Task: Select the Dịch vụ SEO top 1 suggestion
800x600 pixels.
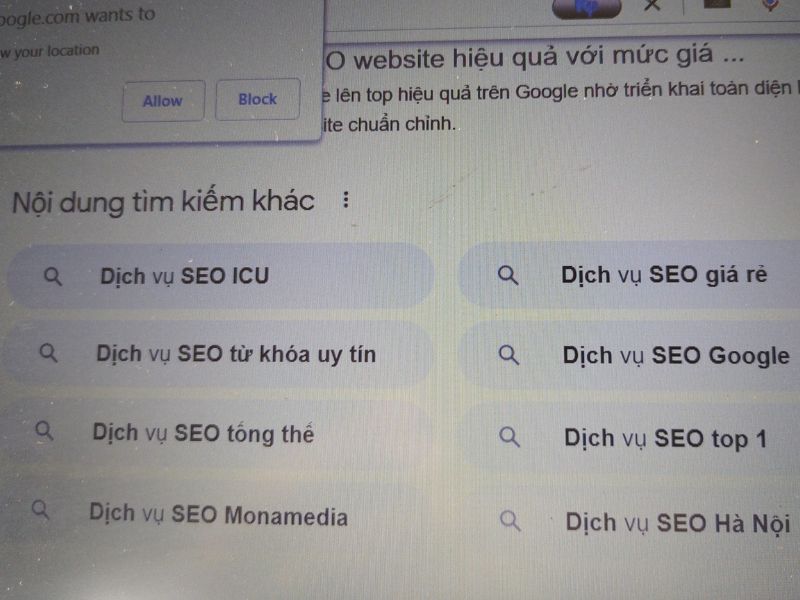Action: (x=665, y=438)
